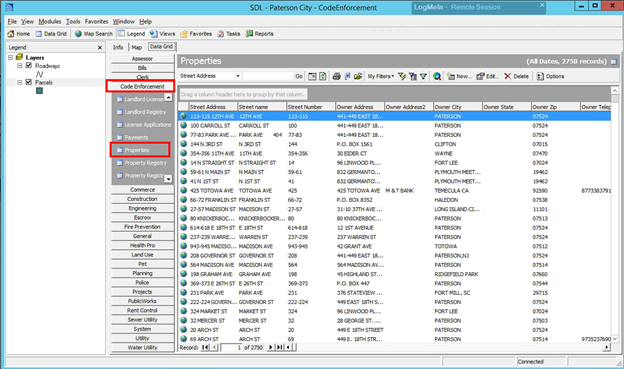
Task: Click globe icon for 144 N 3RD ST row
Action: pos(183,144)
